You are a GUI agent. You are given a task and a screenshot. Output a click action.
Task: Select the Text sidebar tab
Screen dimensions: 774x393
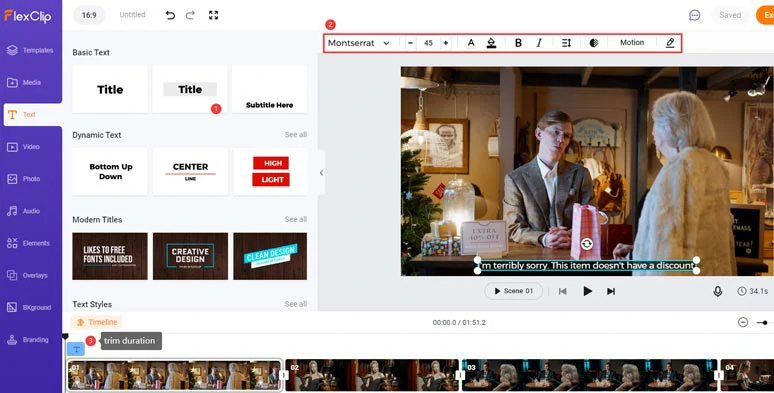[x=33, y=115]
